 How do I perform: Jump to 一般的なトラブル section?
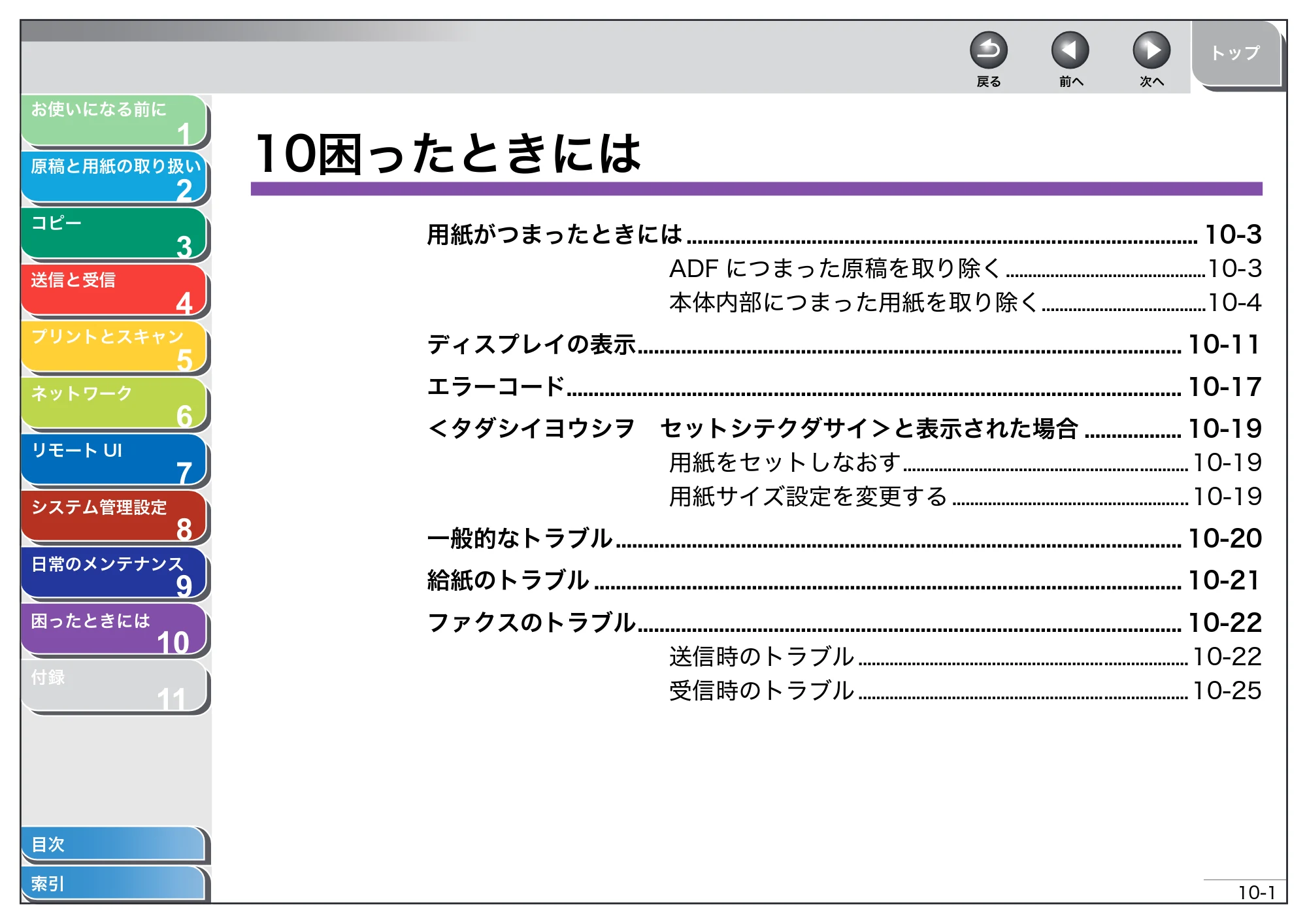[x=844, y=538]
